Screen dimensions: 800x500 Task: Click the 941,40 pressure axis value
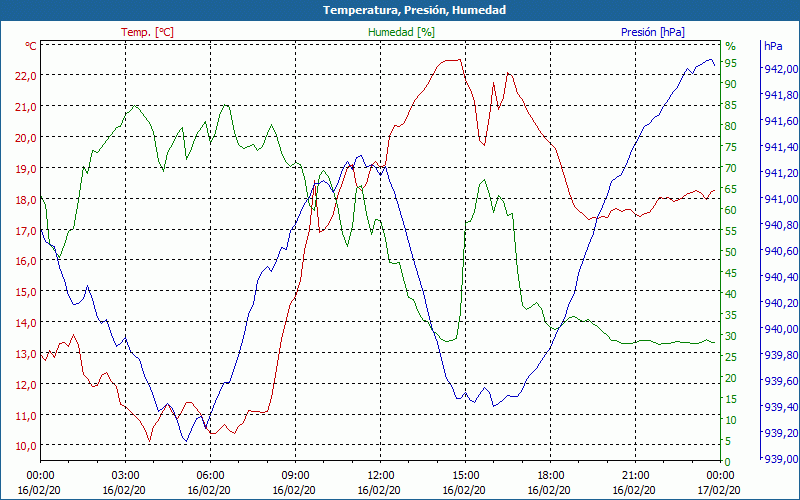click(x=782, y=147)
